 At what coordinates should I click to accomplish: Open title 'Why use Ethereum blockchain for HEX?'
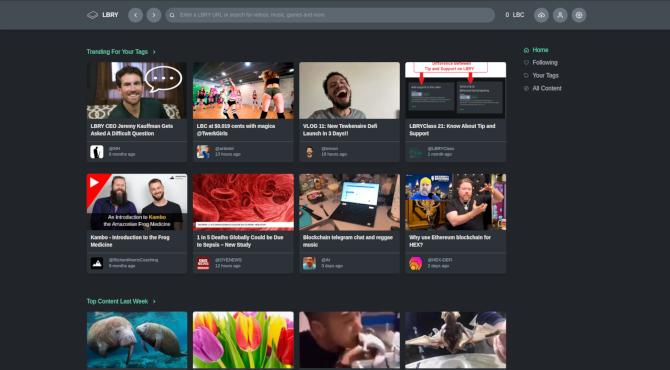[x=450, y=241]
